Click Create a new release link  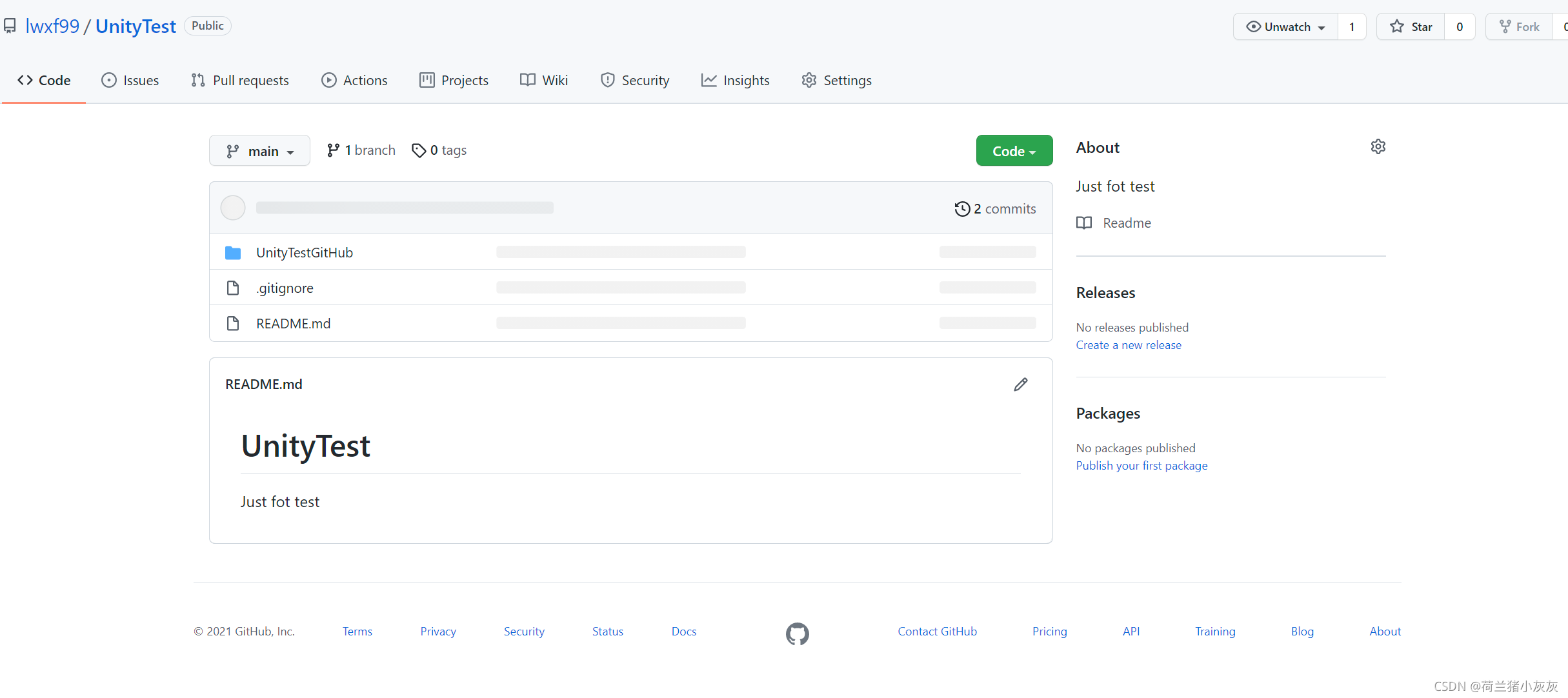(x=1129, y=345)
